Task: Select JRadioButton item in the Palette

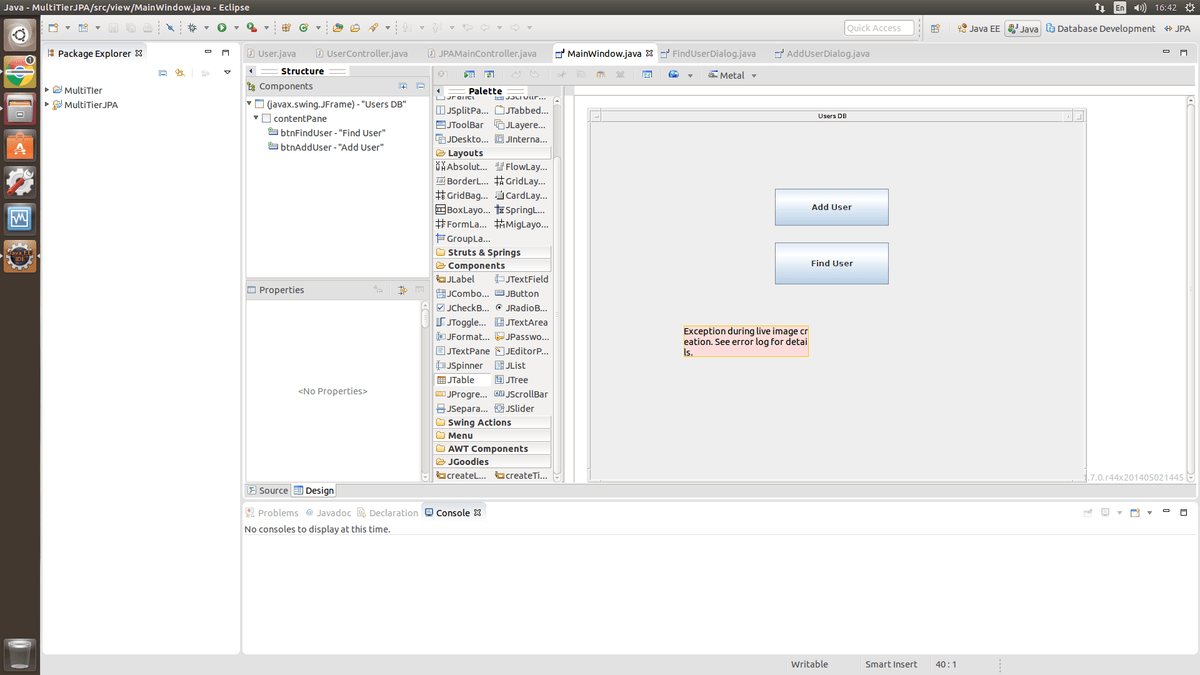Action: pyautogui.click(x=522, y=308)
